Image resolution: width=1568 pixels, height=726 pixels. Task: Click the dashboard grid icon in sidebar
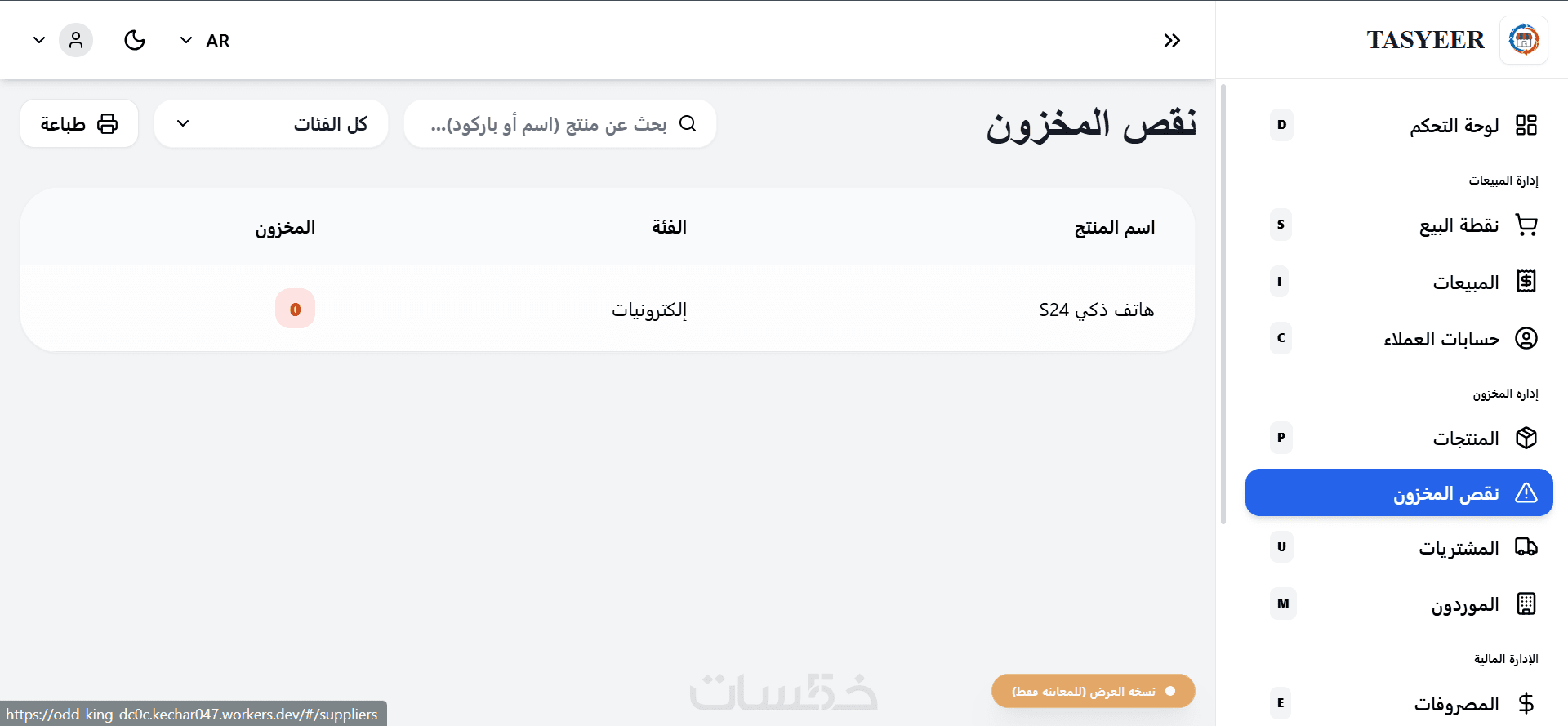(x=1526, y=125)
